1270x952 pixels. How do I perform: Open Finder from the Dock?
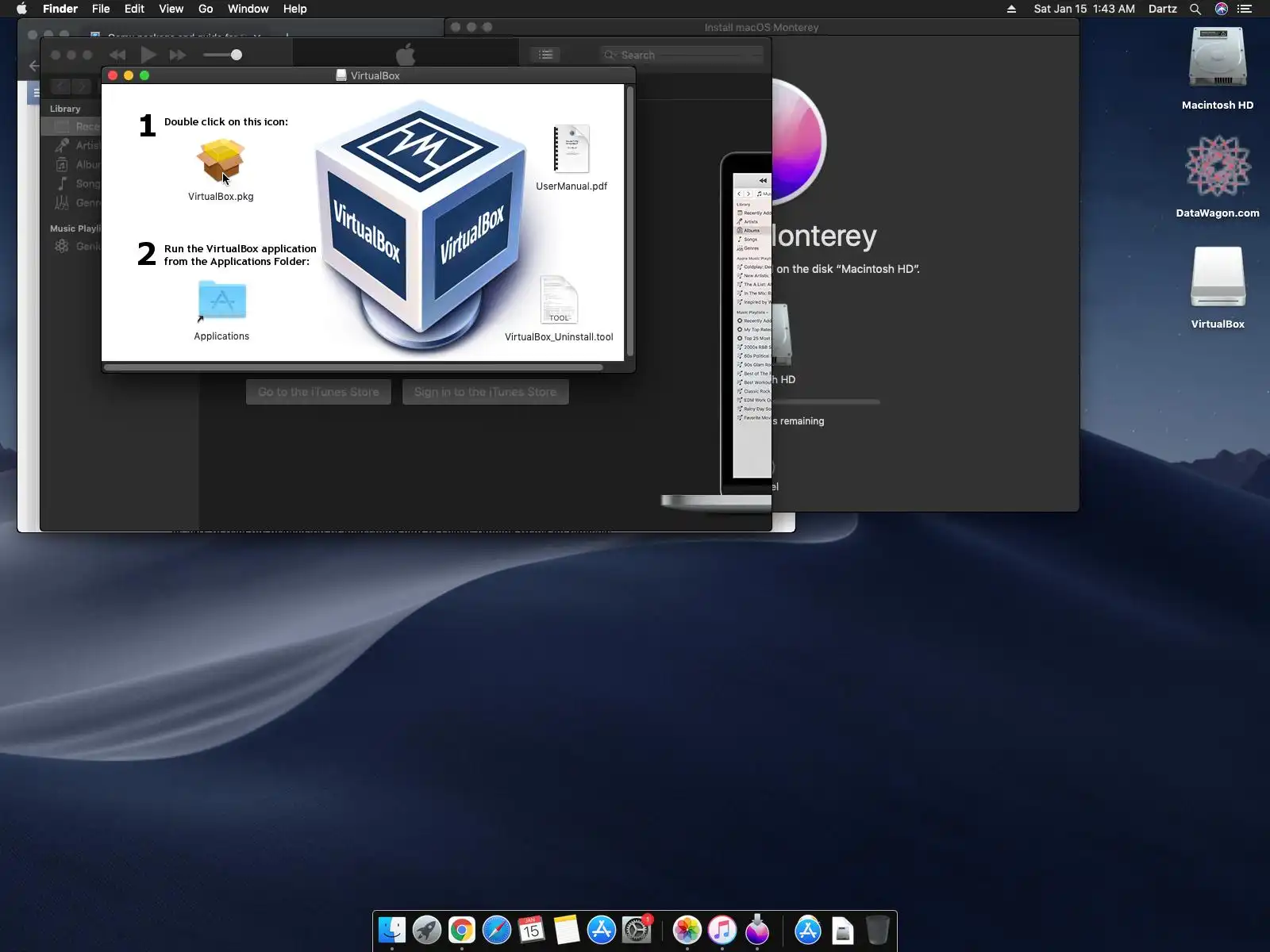click(x=392, y=930)
